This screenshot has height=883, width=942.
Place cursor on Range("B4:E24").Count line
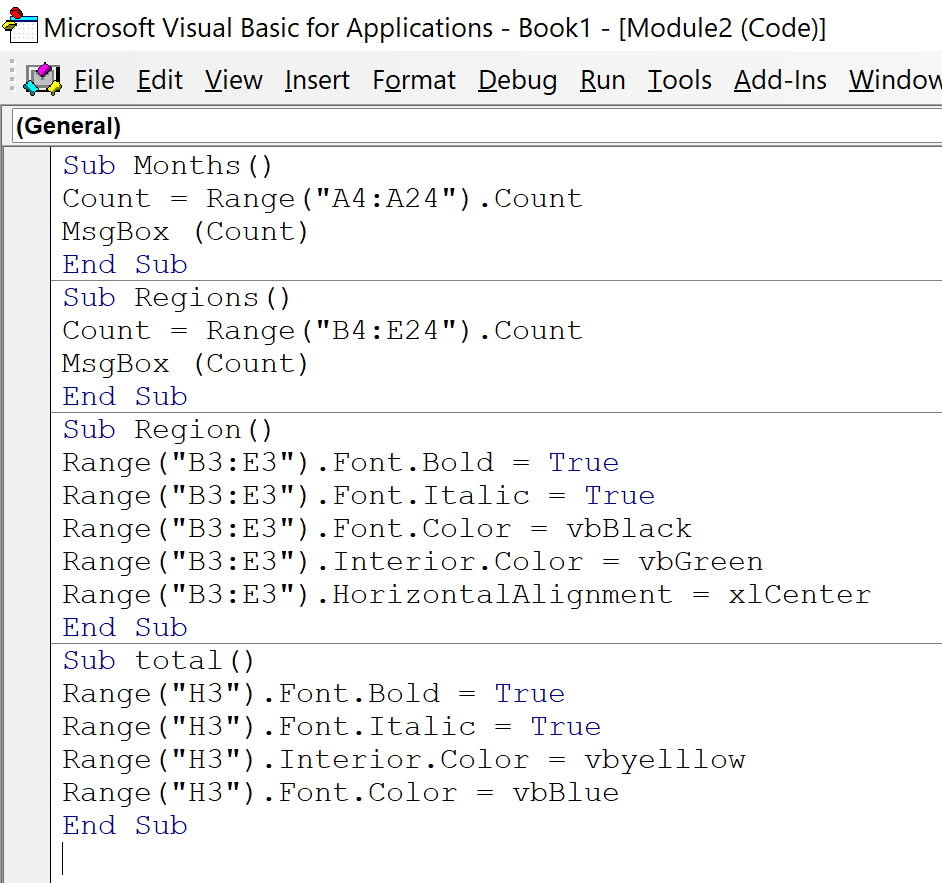point(320,330)
